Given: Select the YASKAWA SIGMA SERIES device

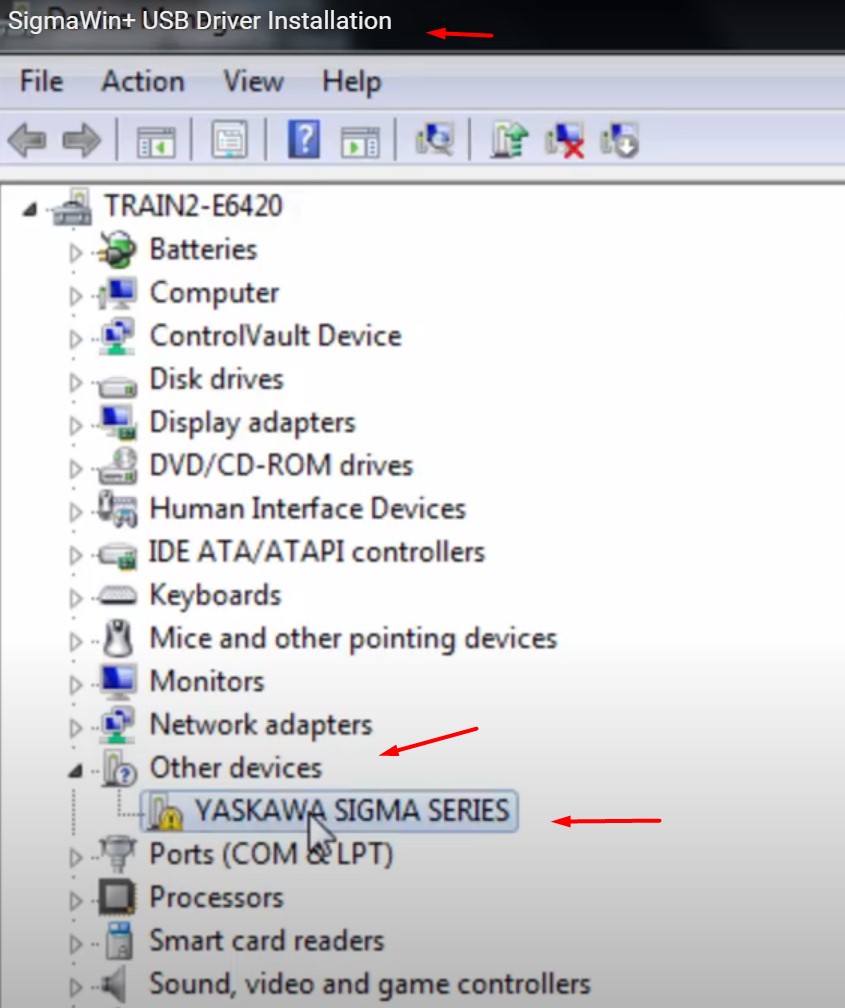Looking at the screenshot, I should pyautogui.click(x=352, y=811).
